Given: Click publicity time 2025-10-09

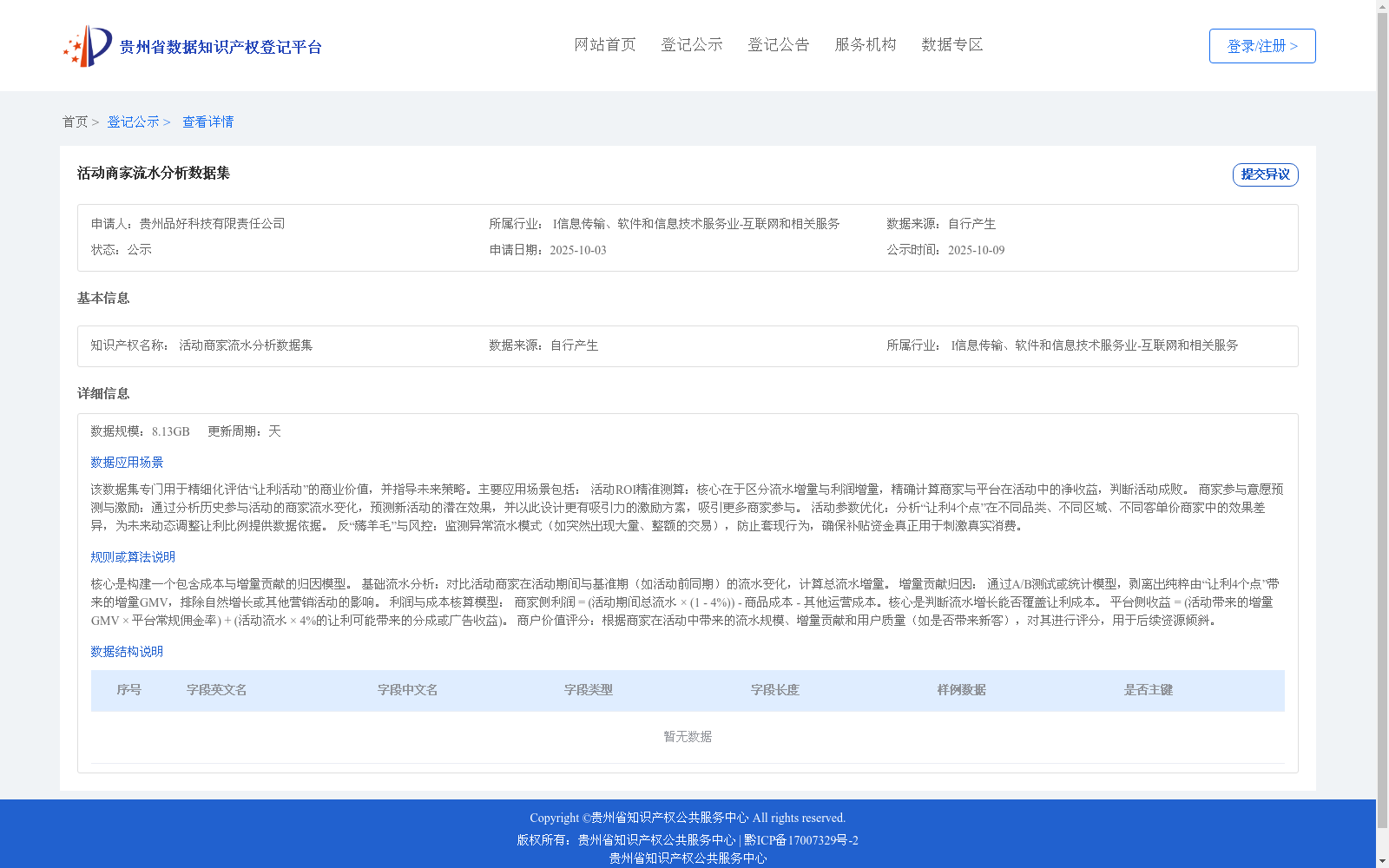Looking at the screenshot, I should tap(977, 250).
